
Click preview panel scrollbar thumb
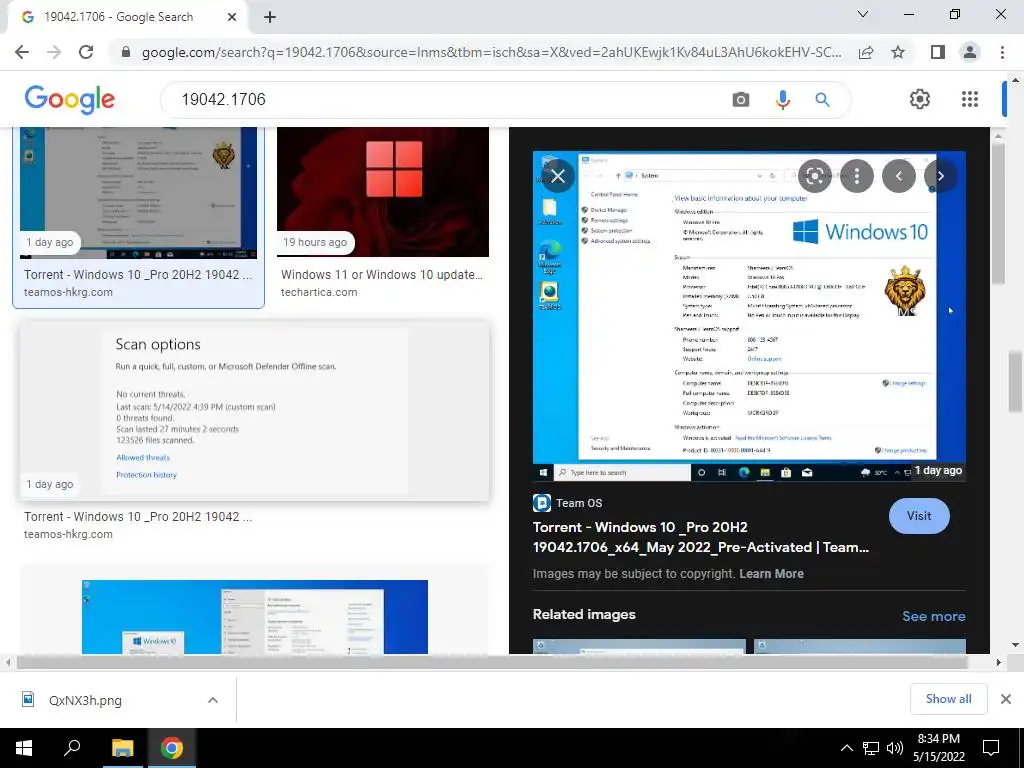[x=998, y=214]
